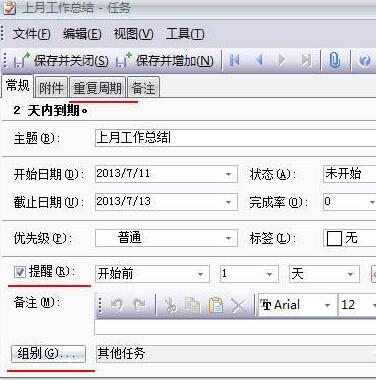Open the 标签 label dropdown showing 无

click(350, 238)
